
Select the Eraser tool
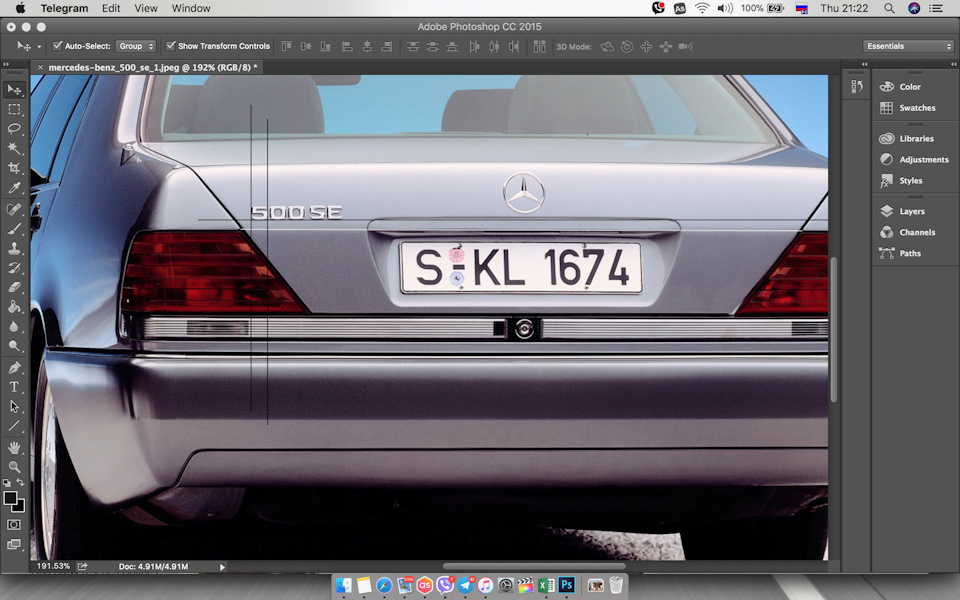tap(13, 287)
